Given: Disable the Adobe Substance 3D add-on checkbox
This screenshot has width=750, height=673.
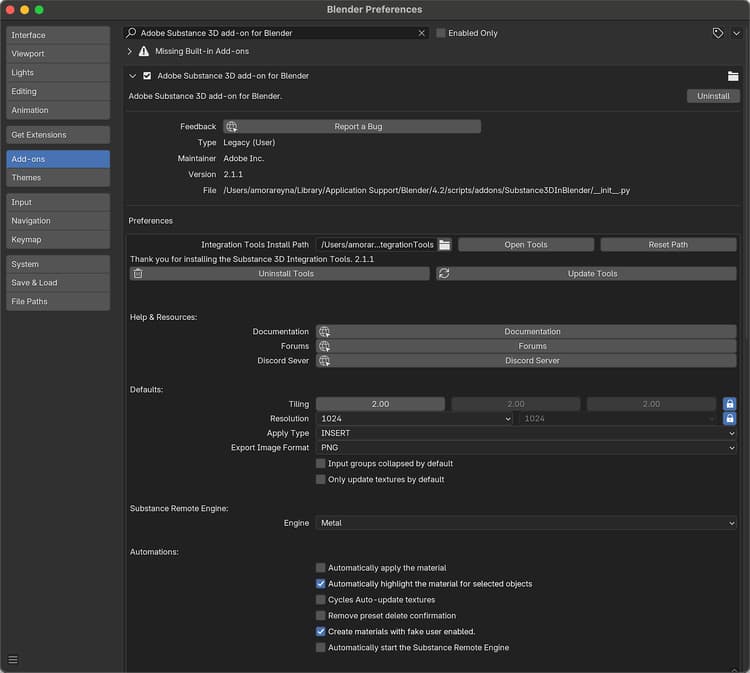Looking at the screenshot, I should click(x=147, y=76).
